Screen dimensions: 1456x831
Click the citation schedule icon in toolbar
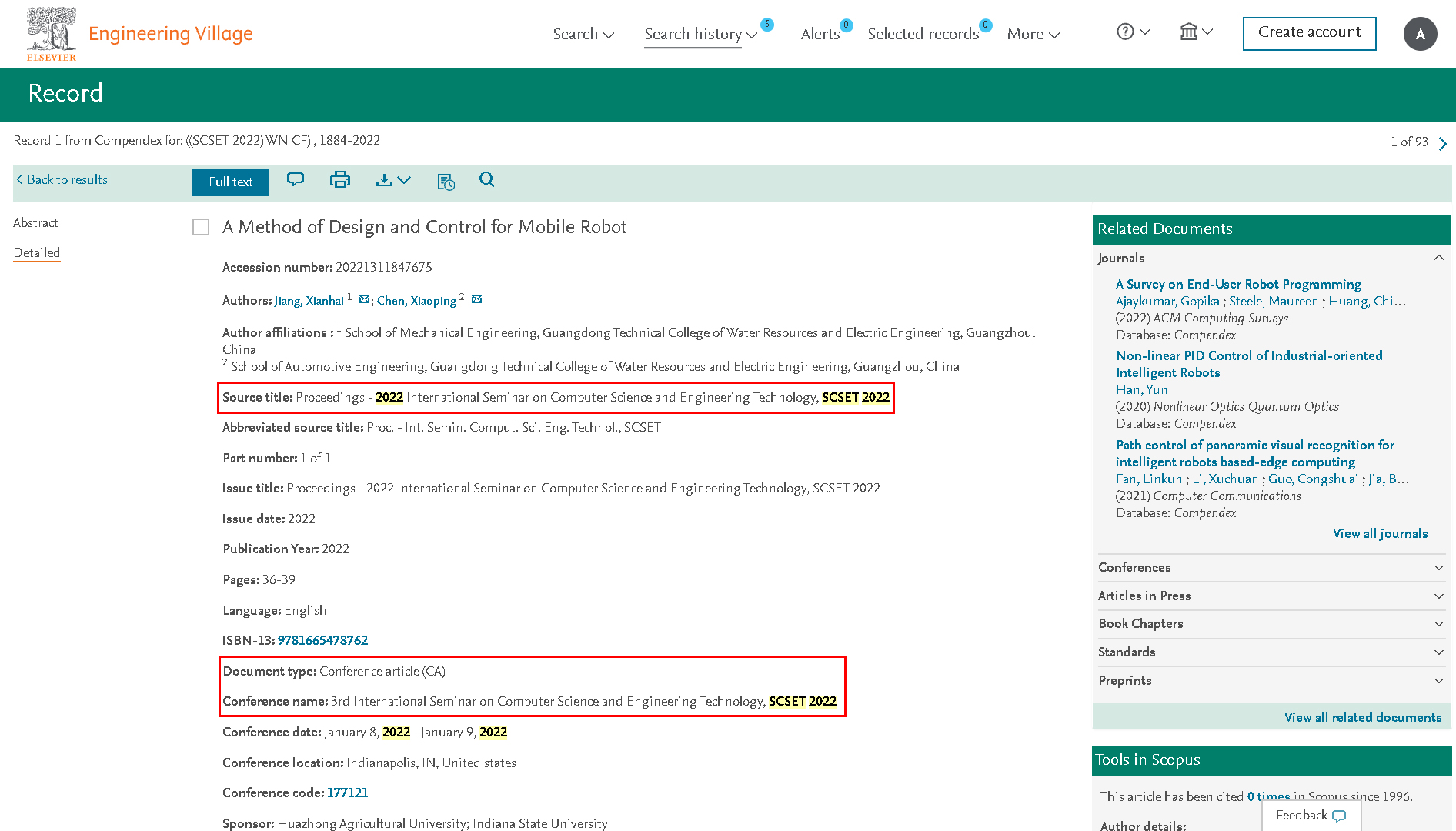(x=446, y=182)
